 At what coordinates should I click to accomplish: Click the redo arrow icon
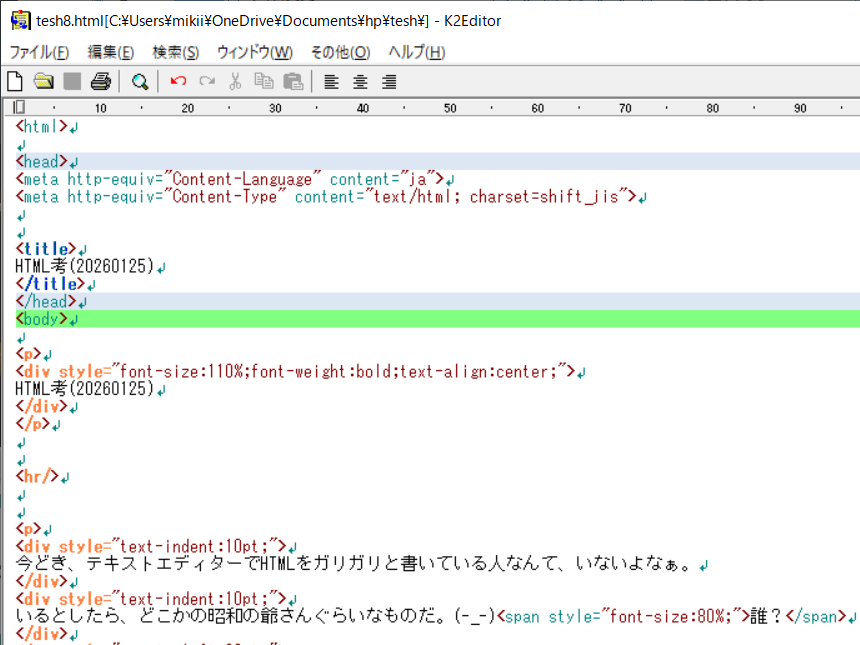[x=207, y=81]
